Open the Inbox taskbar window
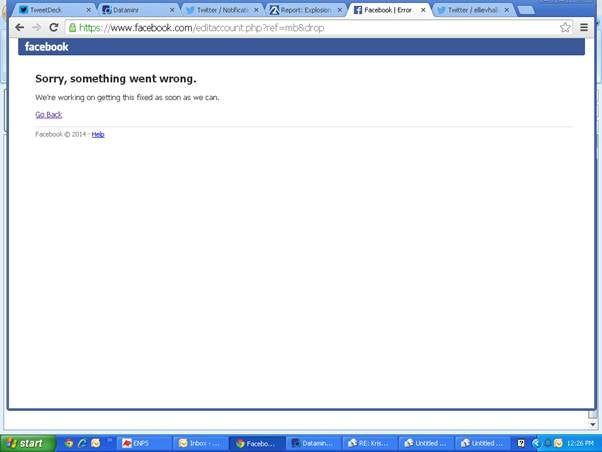The image size is (602, 452). click(200, 443)
